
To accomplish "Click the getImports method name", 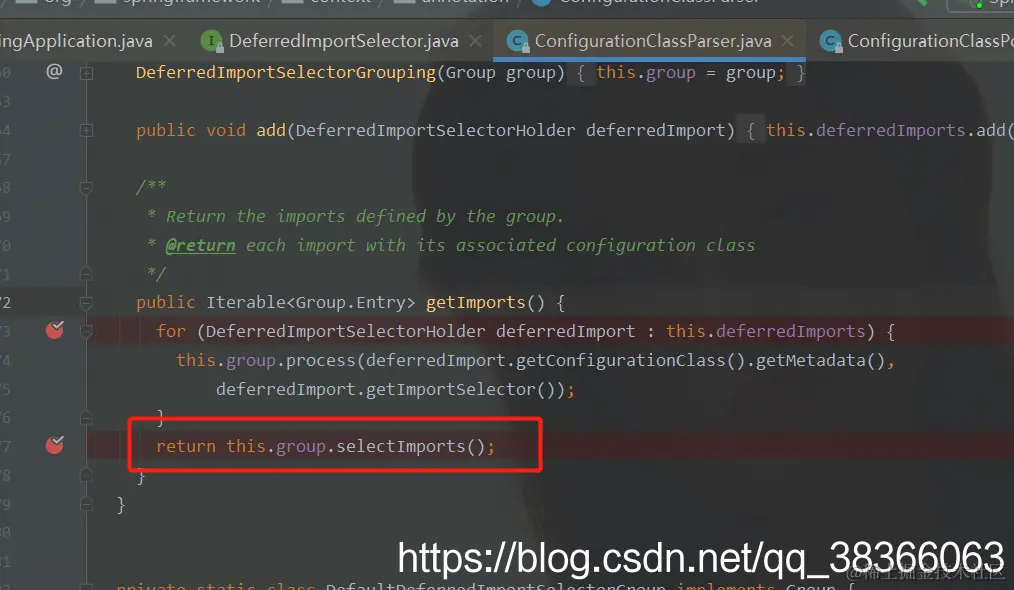I will click(475, 303).
